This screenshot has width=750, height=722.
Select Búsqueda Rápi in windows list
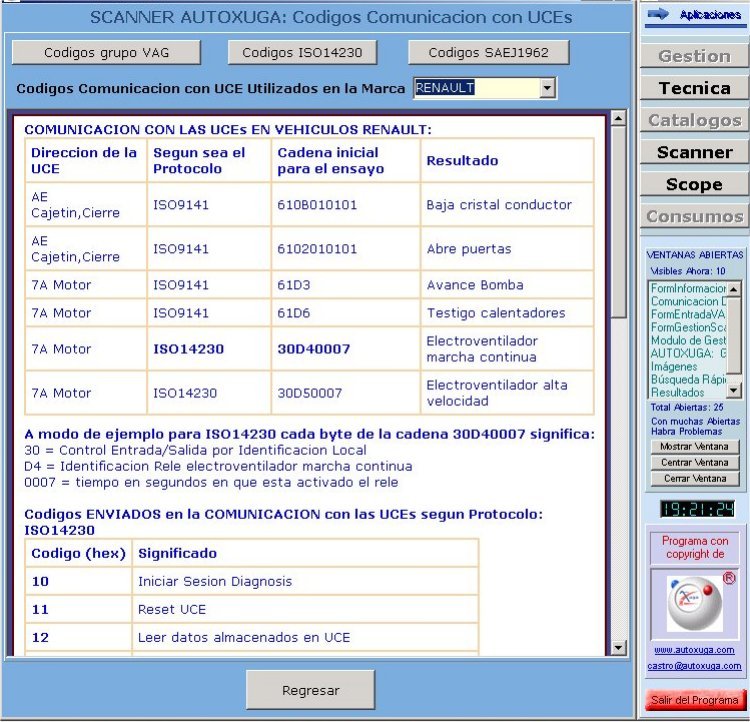click(x=688, y=379)
